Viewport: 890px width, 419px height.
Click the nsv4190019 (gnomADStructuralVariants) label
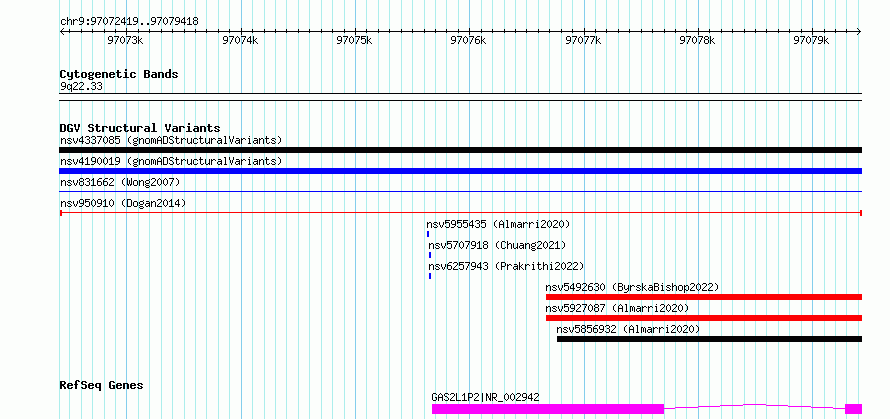[x=171, y=161]
